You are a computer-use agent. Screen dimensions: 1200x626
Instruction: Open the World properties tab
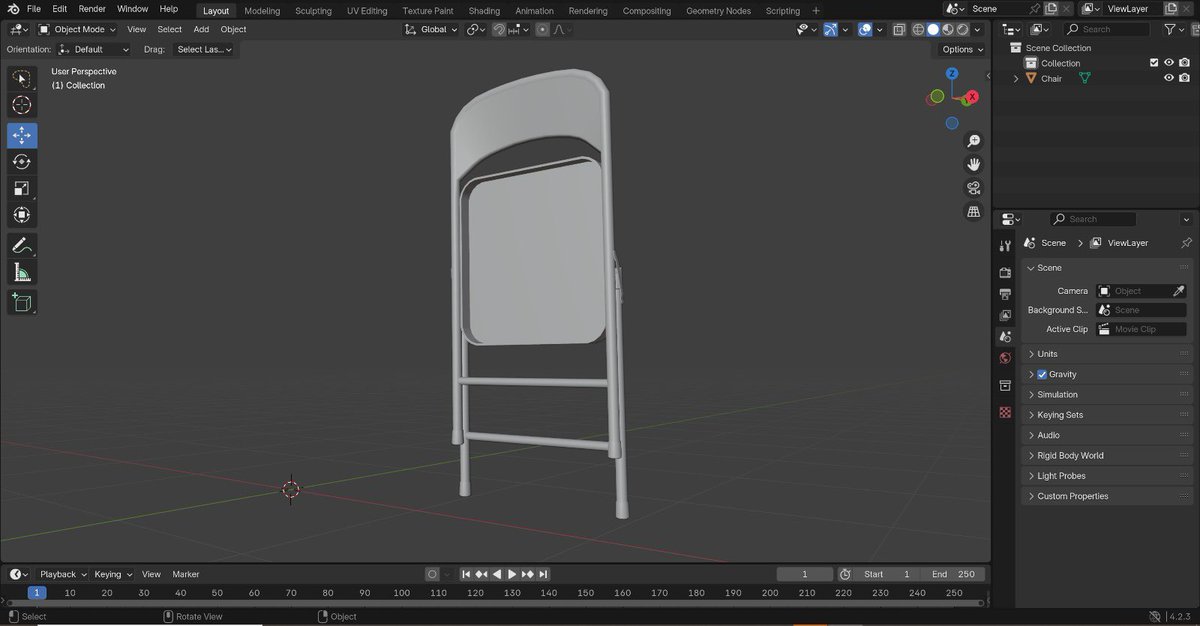click(x=1005, y=358)
